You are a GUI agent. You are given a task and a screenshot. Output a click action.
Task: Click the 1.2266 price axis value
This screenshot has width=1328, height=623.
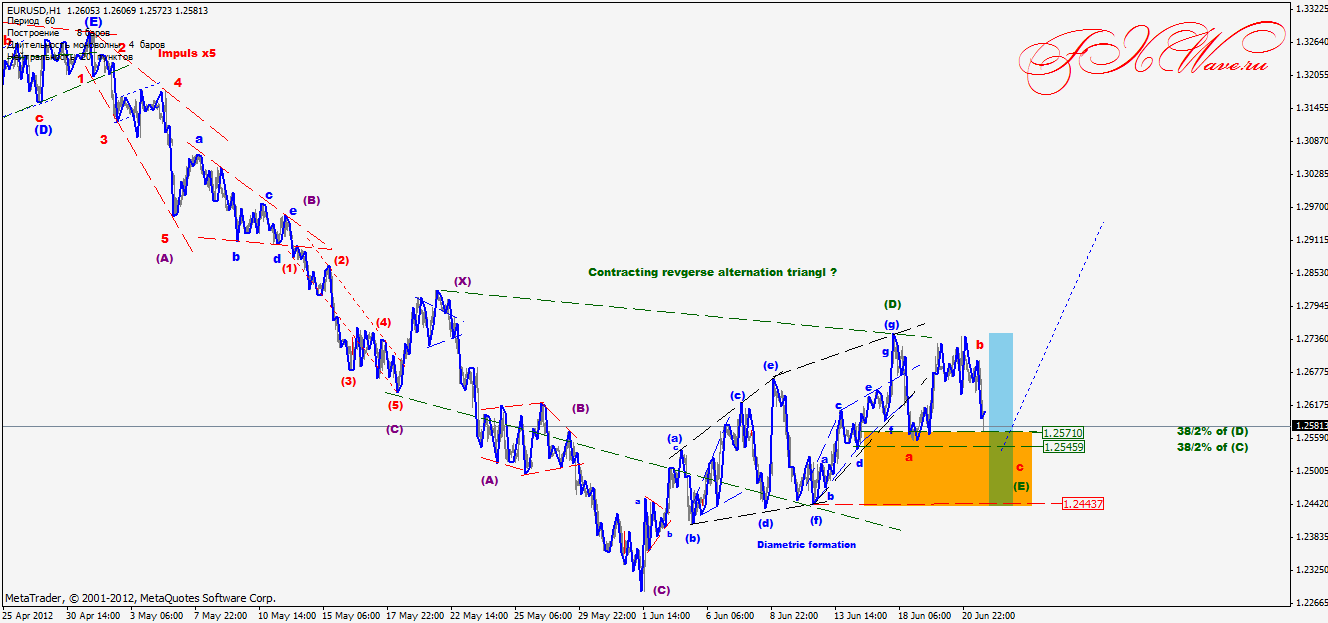pyautogui.click(x=1310, y=603)
